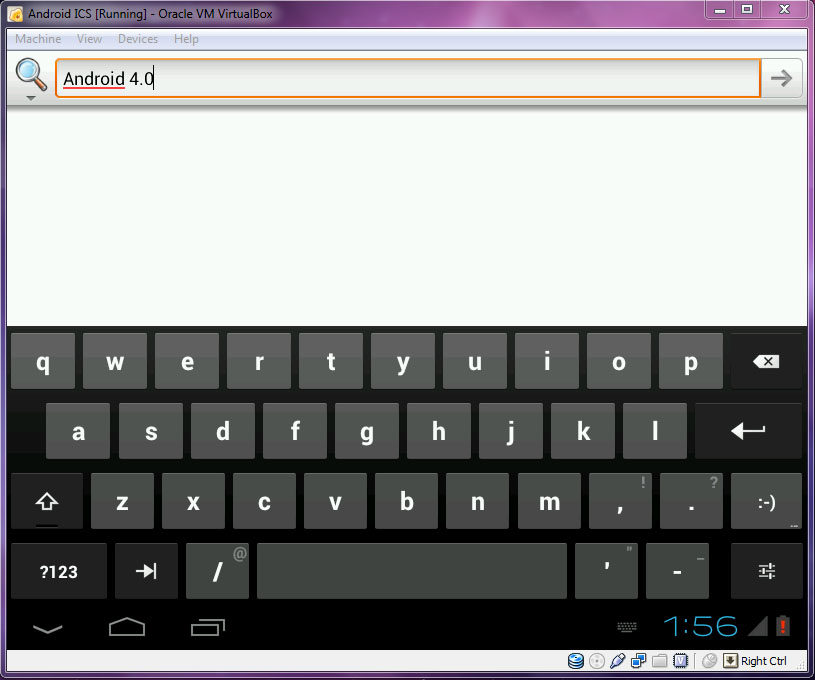This screenshot has width=815, height=680.
Task: Toggle the shift key on the keyboard
Action: click(47, 501)
